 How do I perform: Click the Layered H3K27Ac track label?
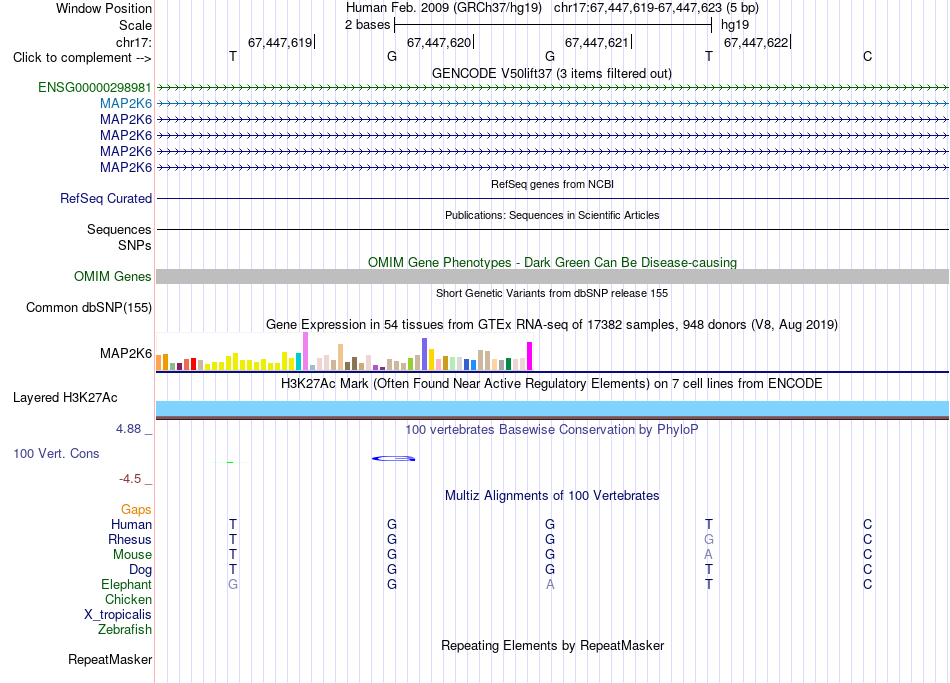tap(65, 398)
